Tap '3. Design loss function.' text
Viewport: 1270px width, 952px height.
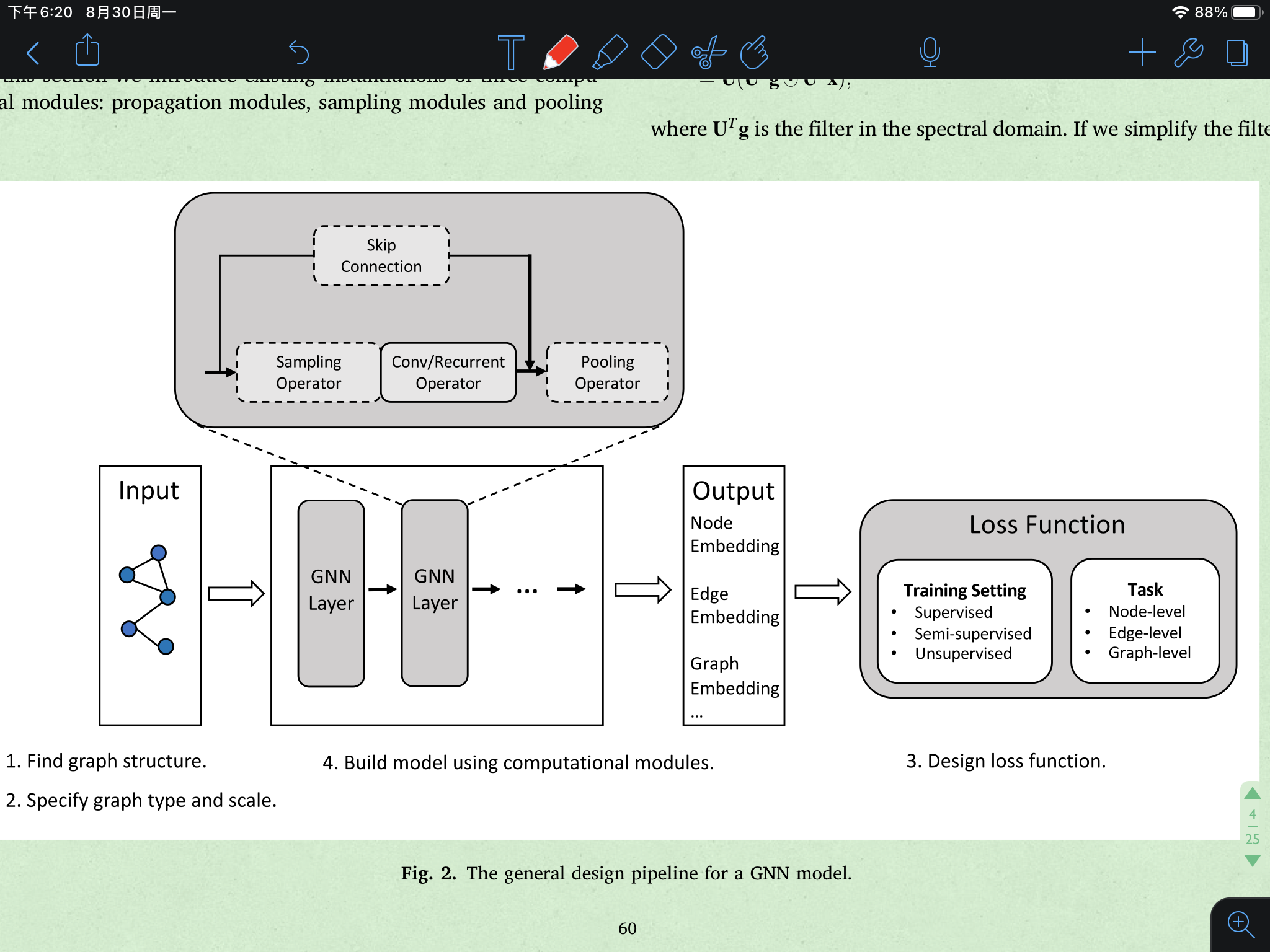point(1006,761)
